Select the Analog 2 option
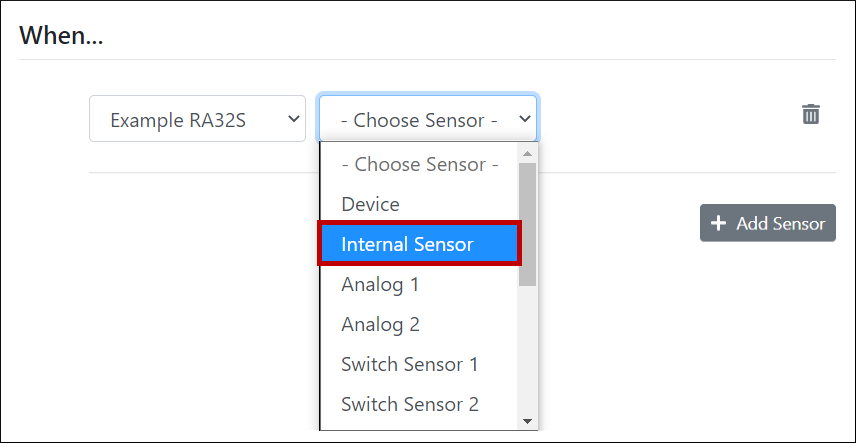 coord(380,324)
